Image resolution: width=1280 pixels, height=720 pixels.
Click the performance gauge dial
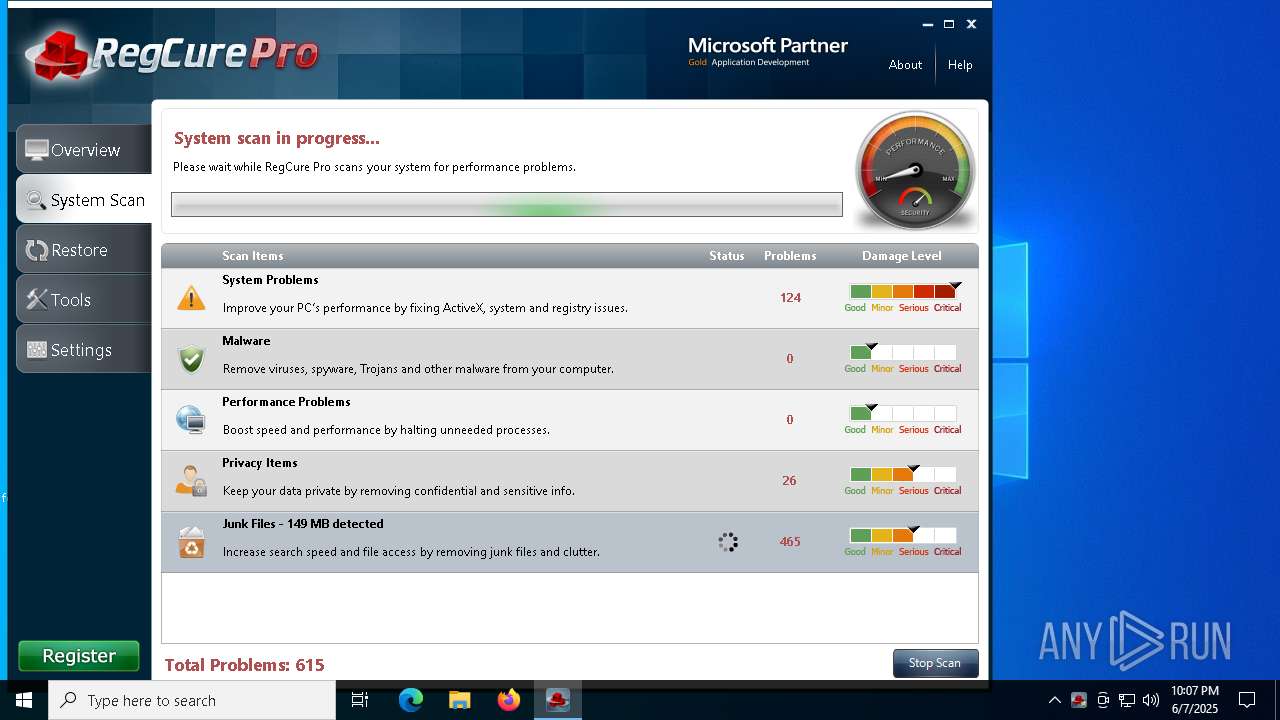(915, 170)
